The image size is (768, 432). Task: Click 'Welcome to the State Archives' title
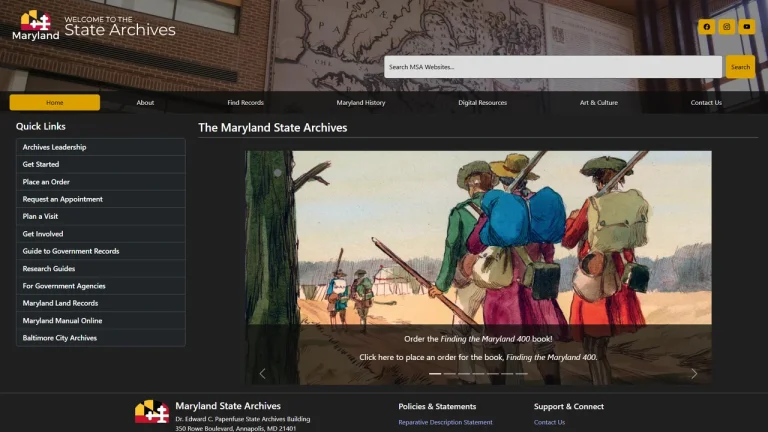coord(120,26)
